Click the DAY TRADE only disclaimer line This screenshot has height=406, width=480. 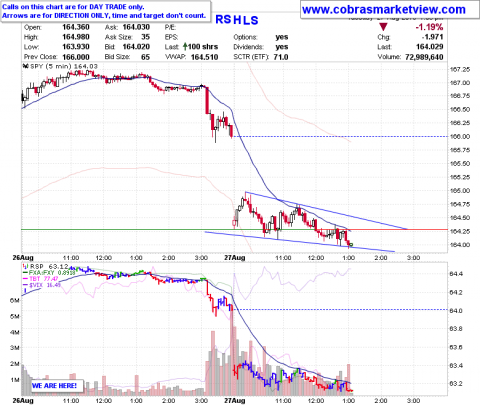tap(73, 7)
